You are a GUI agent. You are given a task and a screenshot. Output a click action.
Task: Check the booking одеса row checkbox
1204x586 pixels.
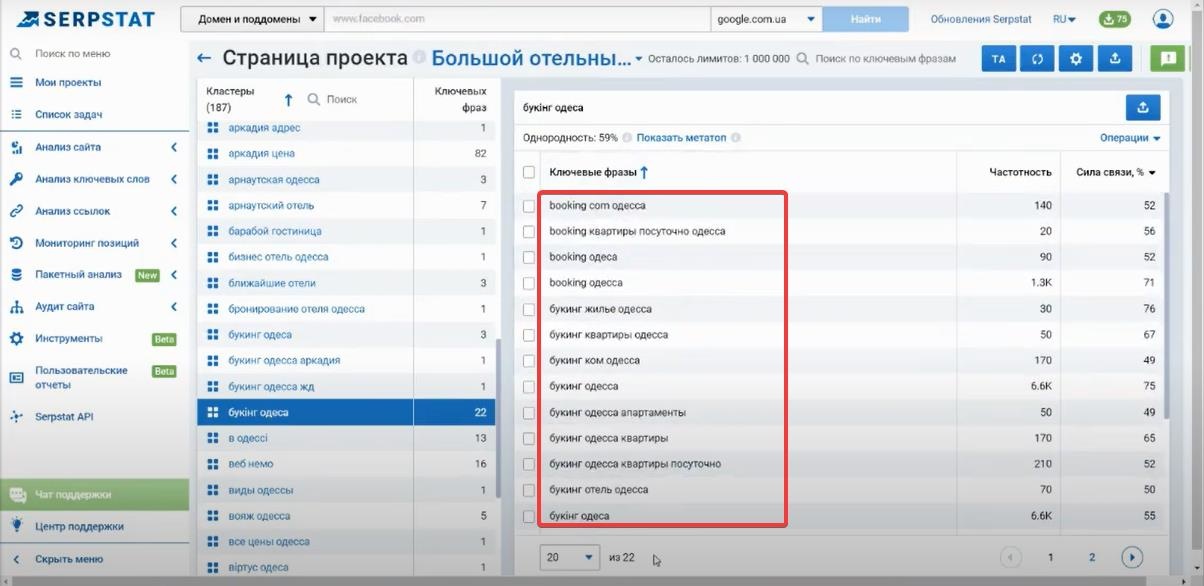click(529, 258)
